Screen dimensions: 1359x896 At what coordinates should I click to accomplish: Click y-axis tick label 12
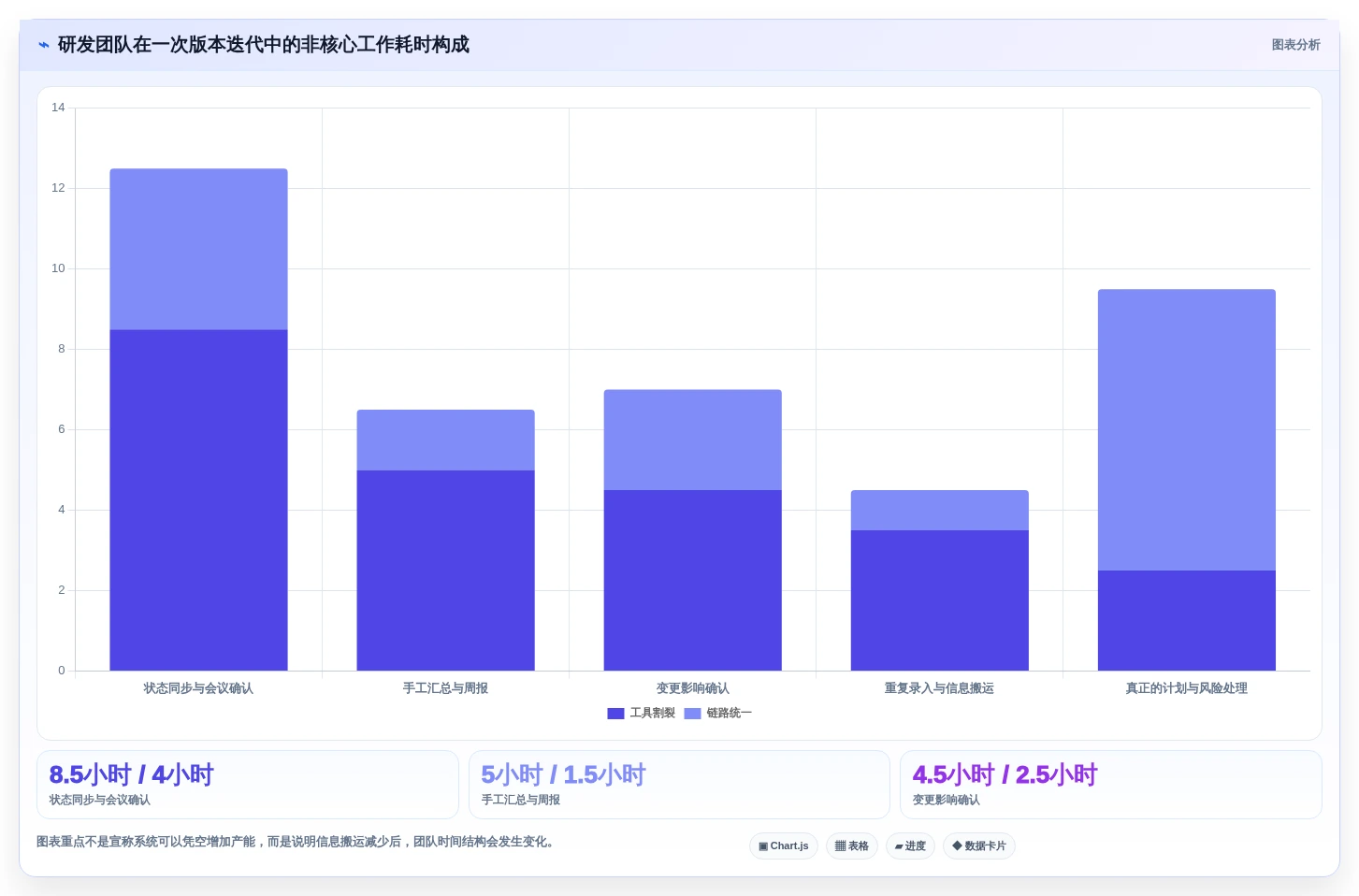click(x=58, y=188)
